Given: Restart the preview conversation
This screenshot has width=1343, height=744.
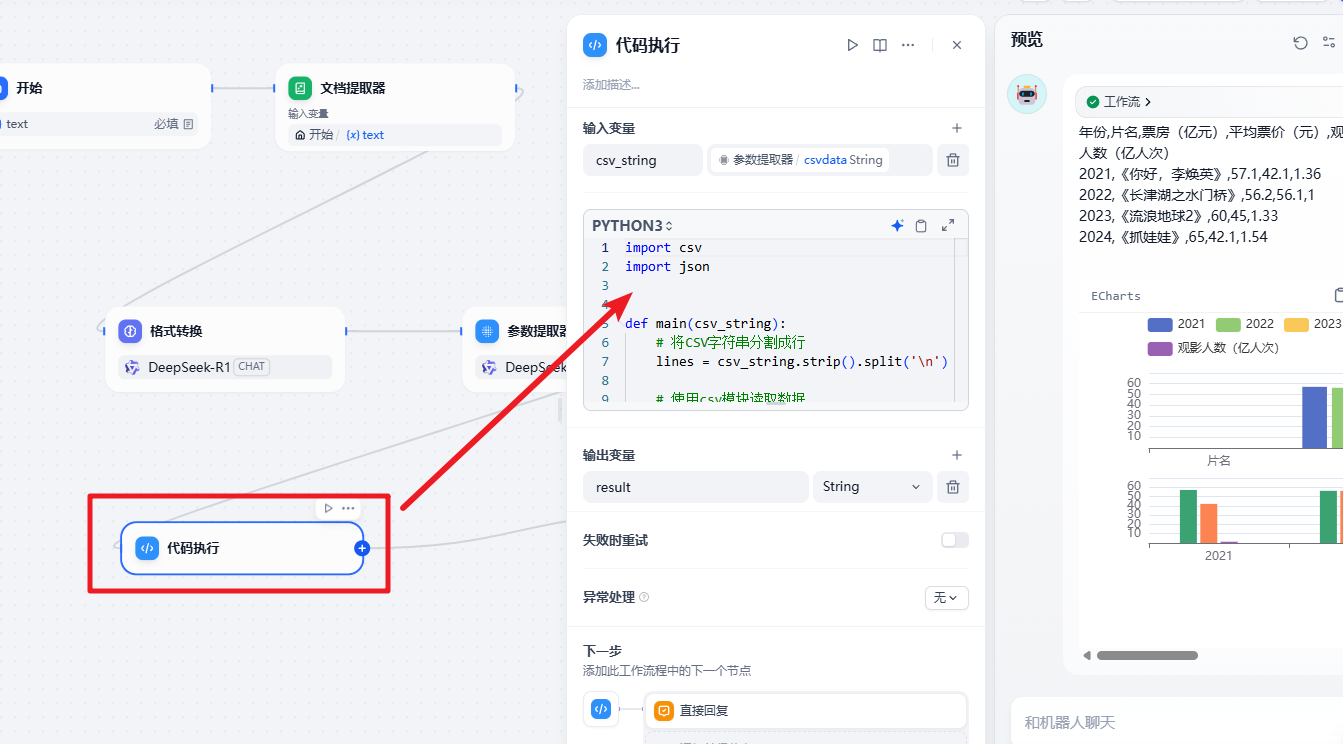Looking at the screenshot, I should click(x=1300, y=42).
